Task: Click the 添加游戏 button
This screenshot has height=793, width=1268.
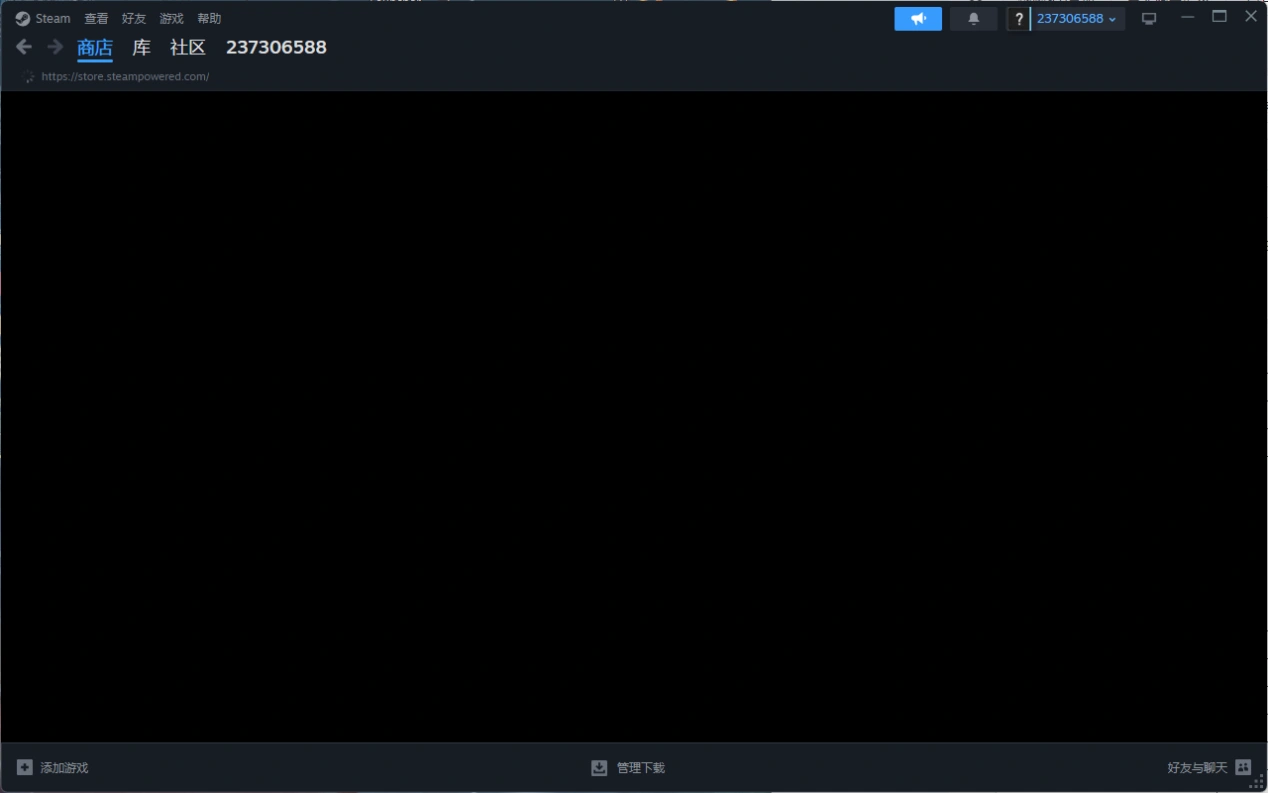Action: point(53,768)
